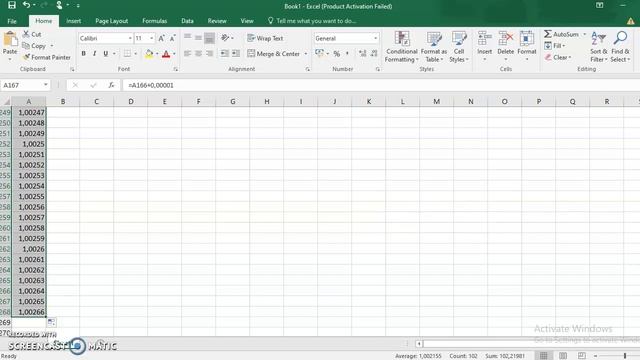Click the Delete cells icon
Image resolution: width=640 pixels, height=360 pixels.
coord(506,39)
